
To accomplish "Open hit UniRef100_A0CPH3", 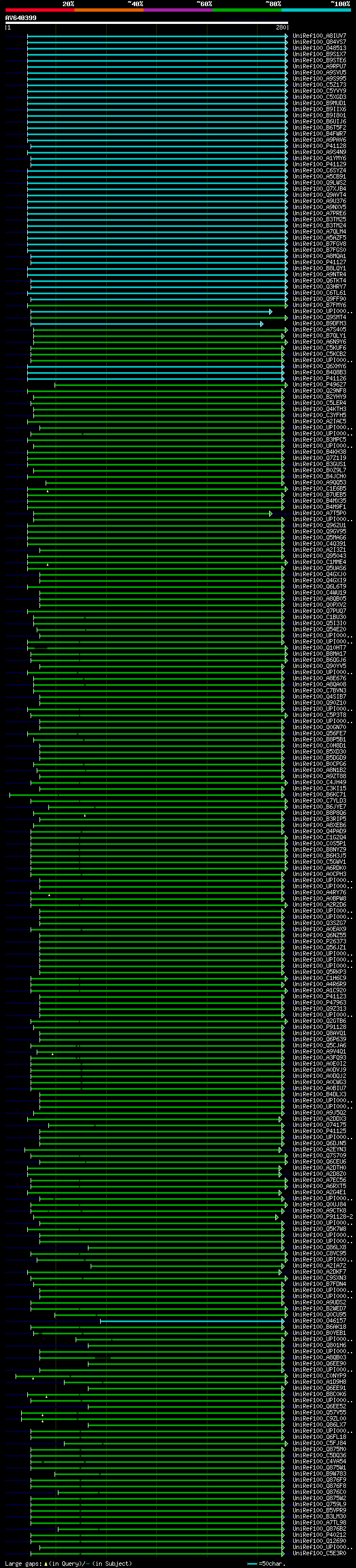I will point(319,874).
